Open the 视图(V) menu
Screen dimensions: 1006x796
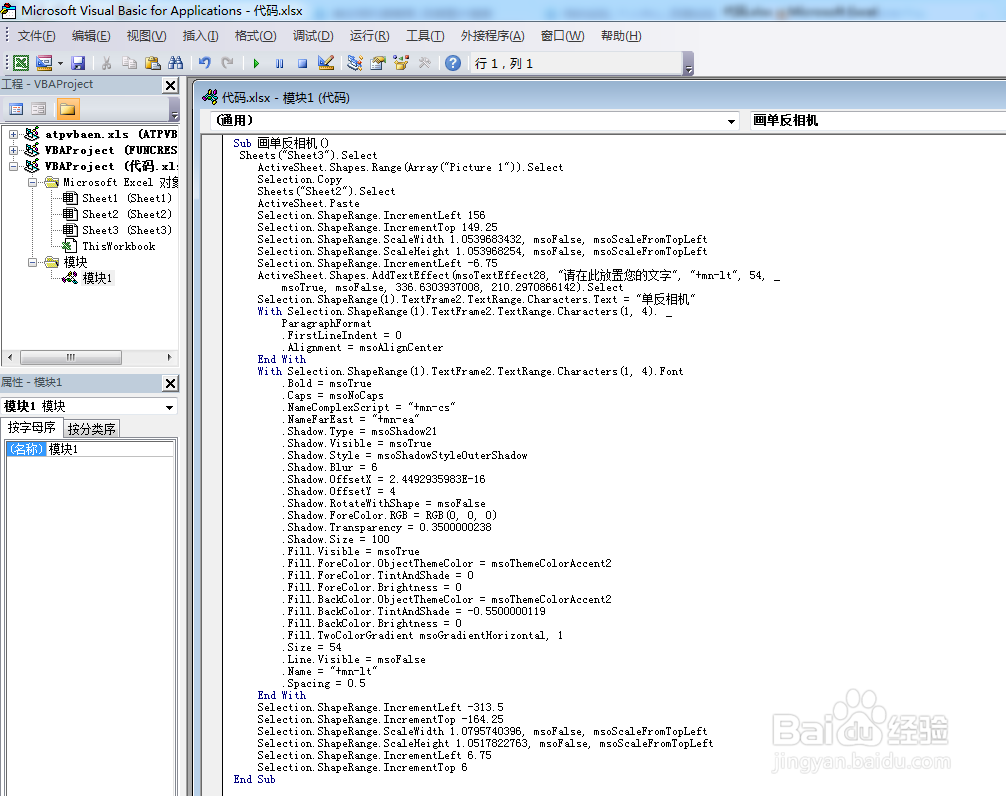[146, 36]
